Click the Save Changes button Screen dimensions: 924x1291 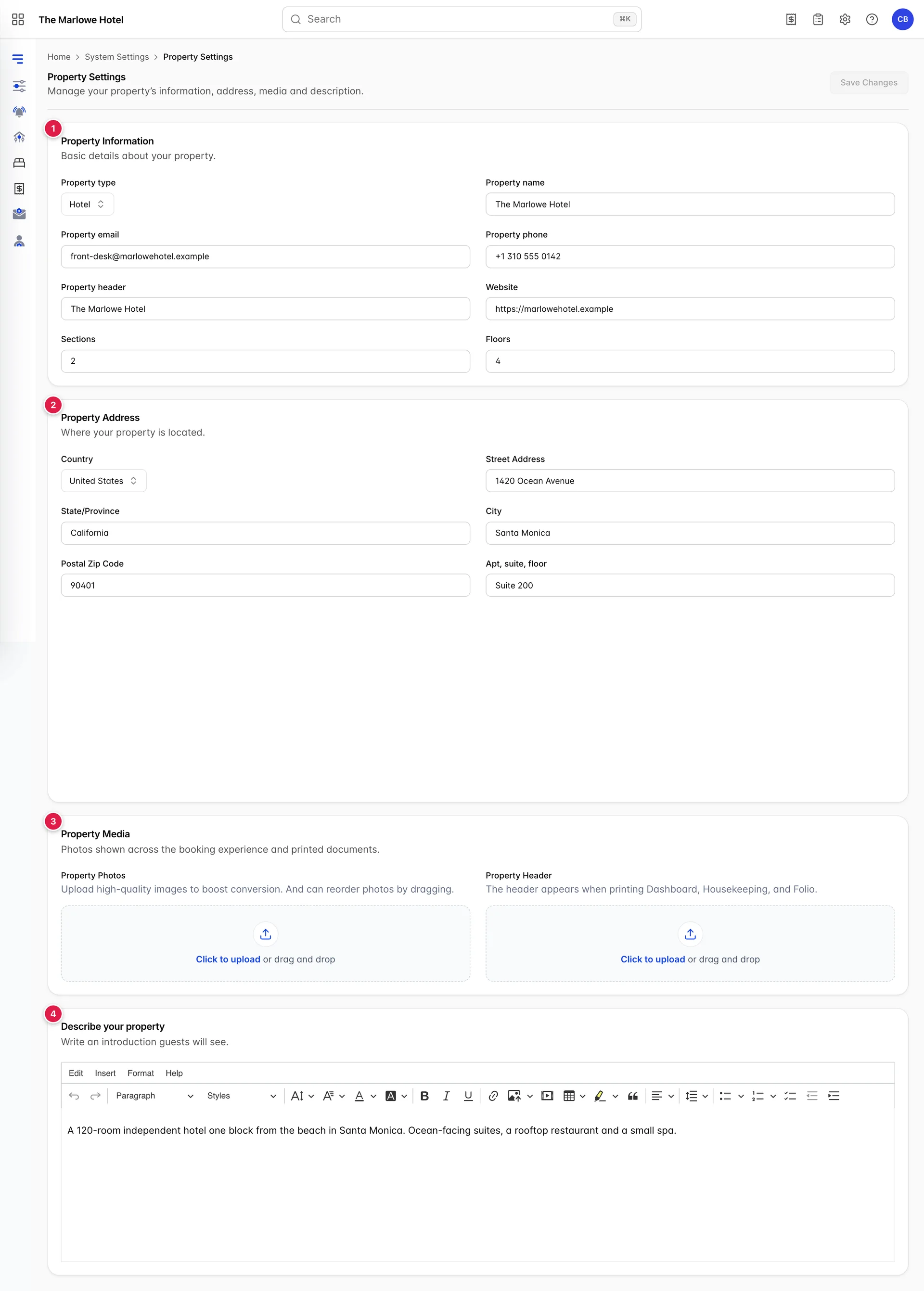coord(868,82)
